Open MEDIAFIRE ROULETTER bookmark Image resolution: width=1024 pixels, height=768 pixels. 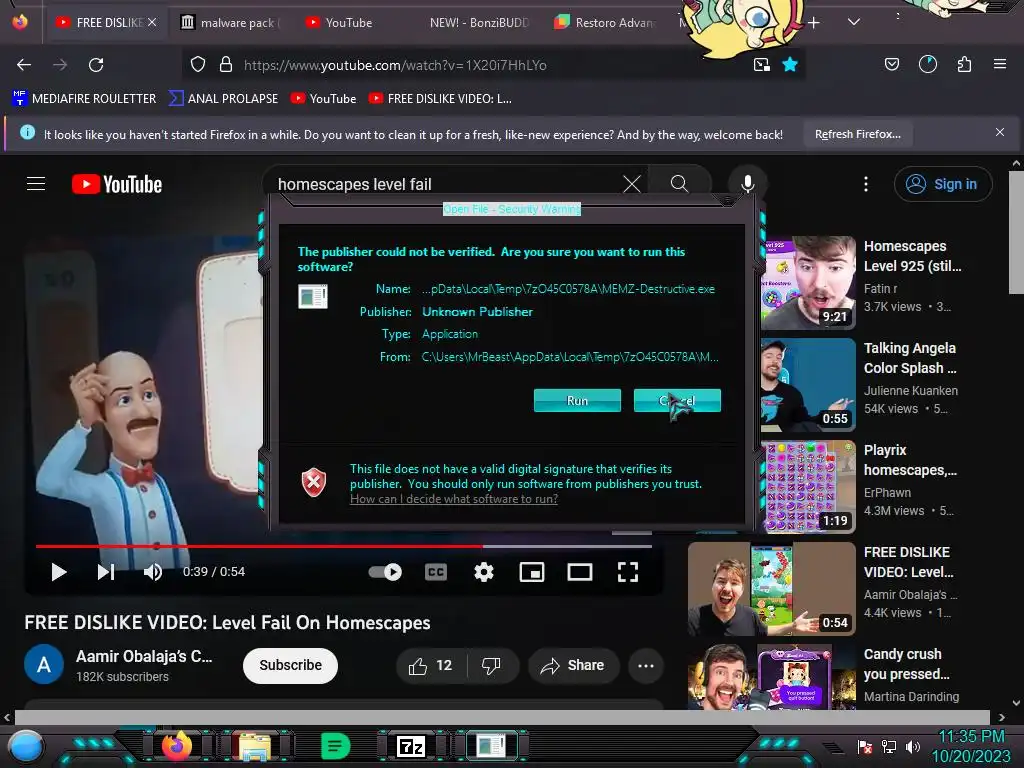pyautogui.click(x=84, y=99)
